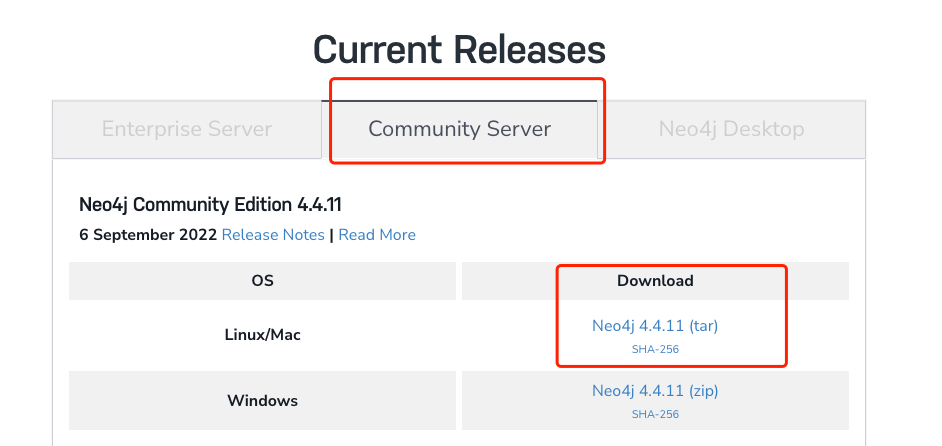Open the Neo4j Desktop tab
Image resolution: width=942 pixels, height=446 pixels.
coord(731,129)
